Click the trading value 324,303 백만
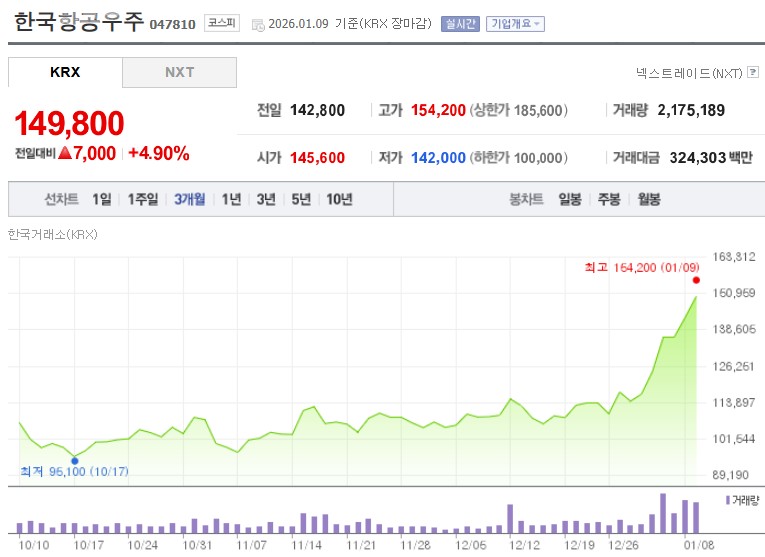The width and height of the screenshot is (765, 557). (x=711, y=158)
